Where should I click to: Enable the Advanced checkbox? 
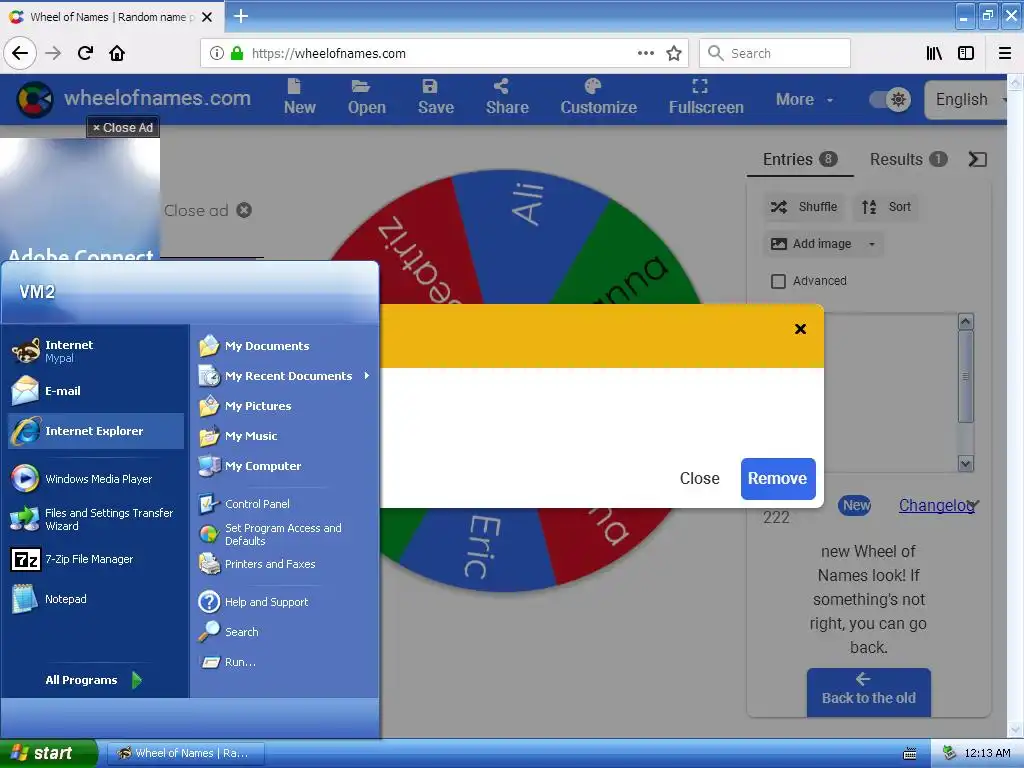(778, 281)
